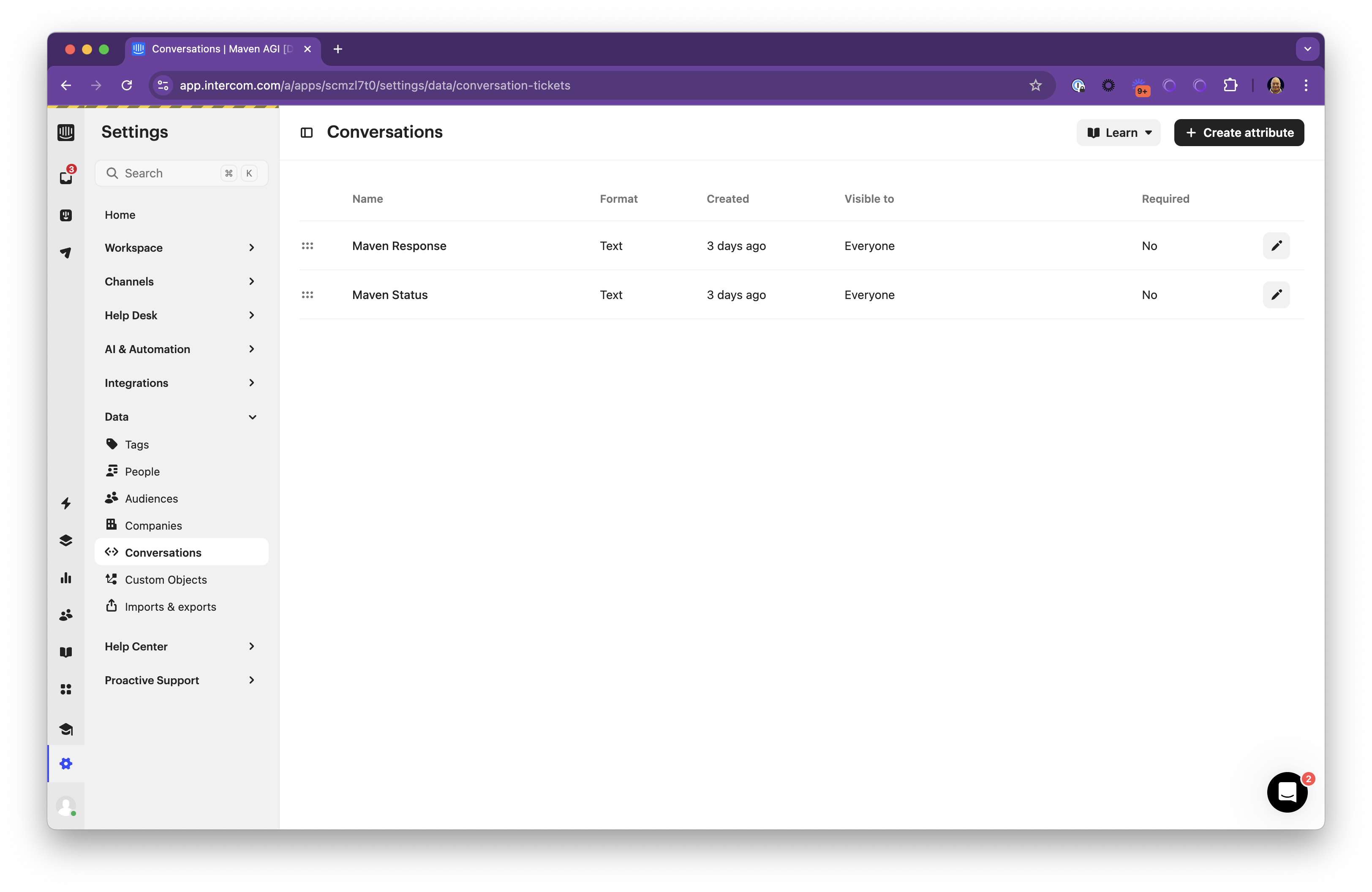Collapse the Data settings section
1372x892 pixels.
[x=180, y=416]
